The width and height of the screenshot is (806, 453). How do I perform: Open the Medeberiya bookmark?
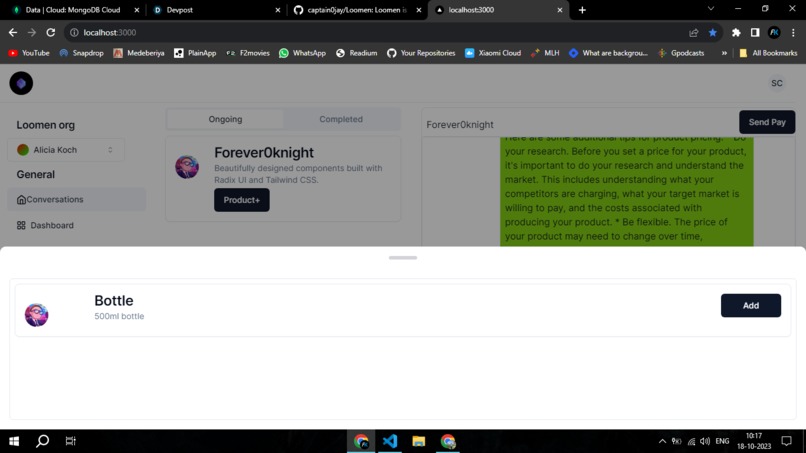pyautogui.click(x=139, y=53)
